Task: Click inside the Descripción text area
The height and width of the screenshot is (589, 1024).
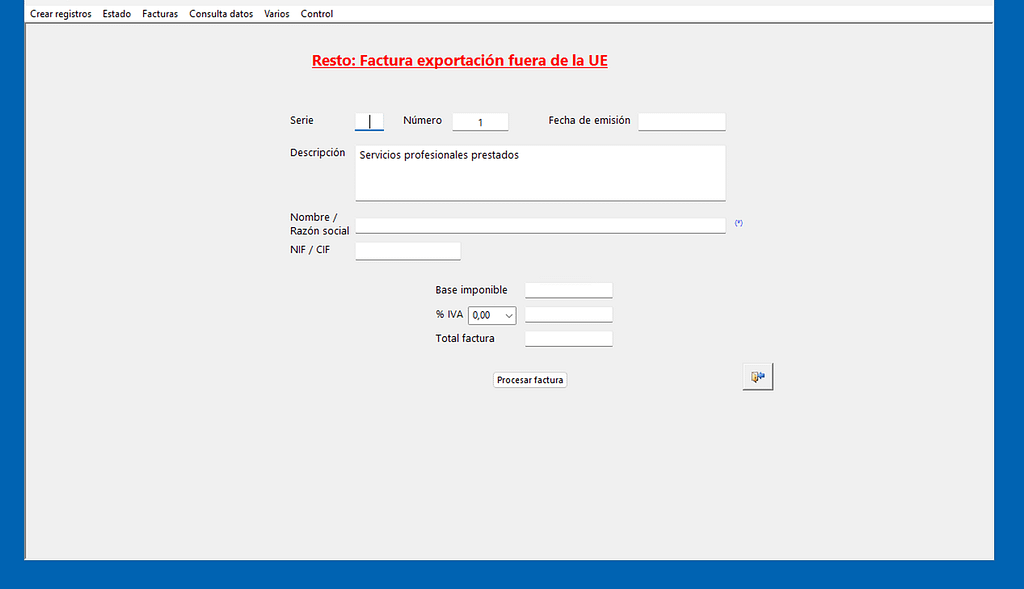Action: pyautogui.click(x=540, y=173)
